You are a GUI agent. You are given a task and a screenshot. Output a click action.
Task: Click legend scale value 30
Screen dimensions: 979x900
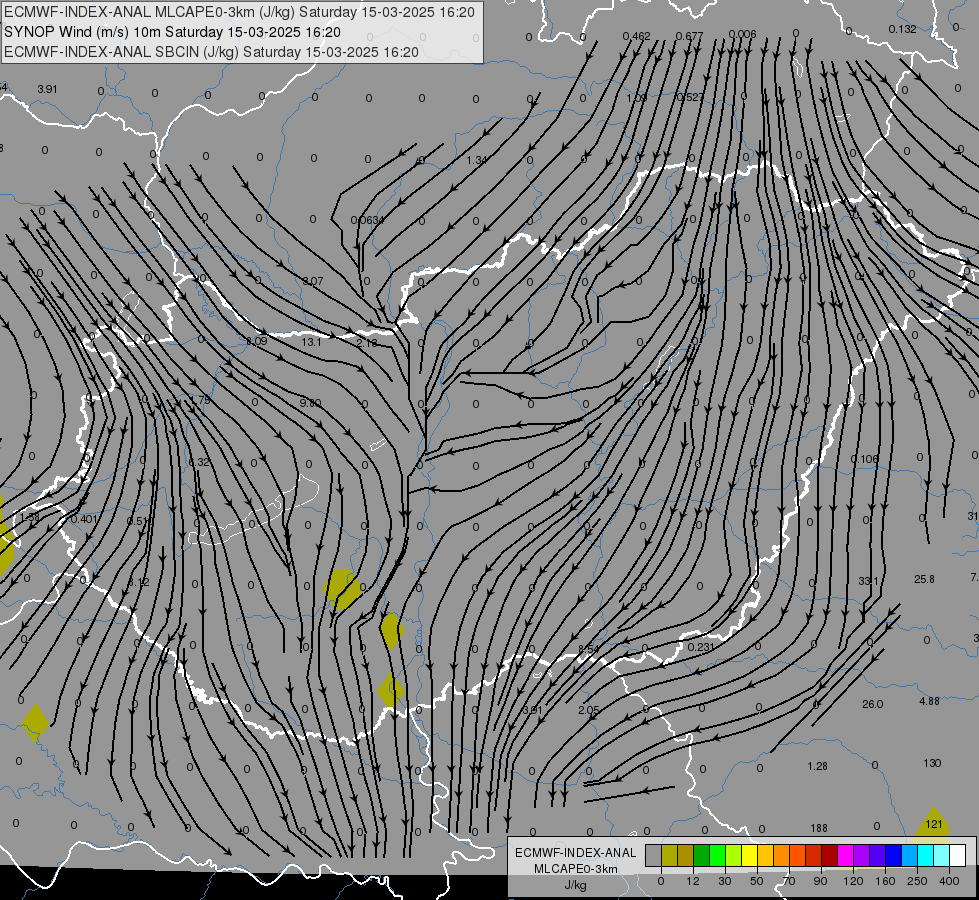click(x=725, y=881)
